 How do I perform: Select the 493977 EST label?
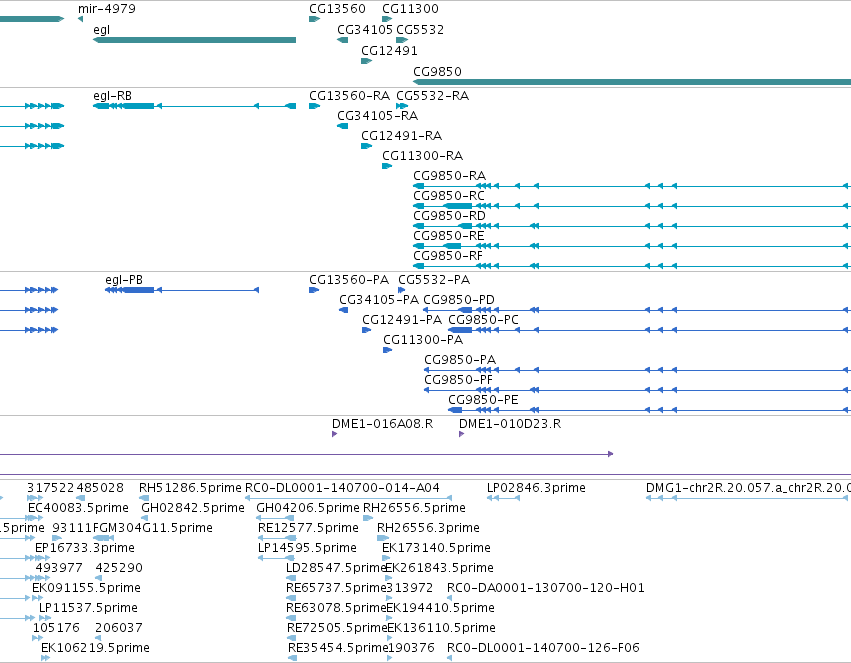(59, 569)
